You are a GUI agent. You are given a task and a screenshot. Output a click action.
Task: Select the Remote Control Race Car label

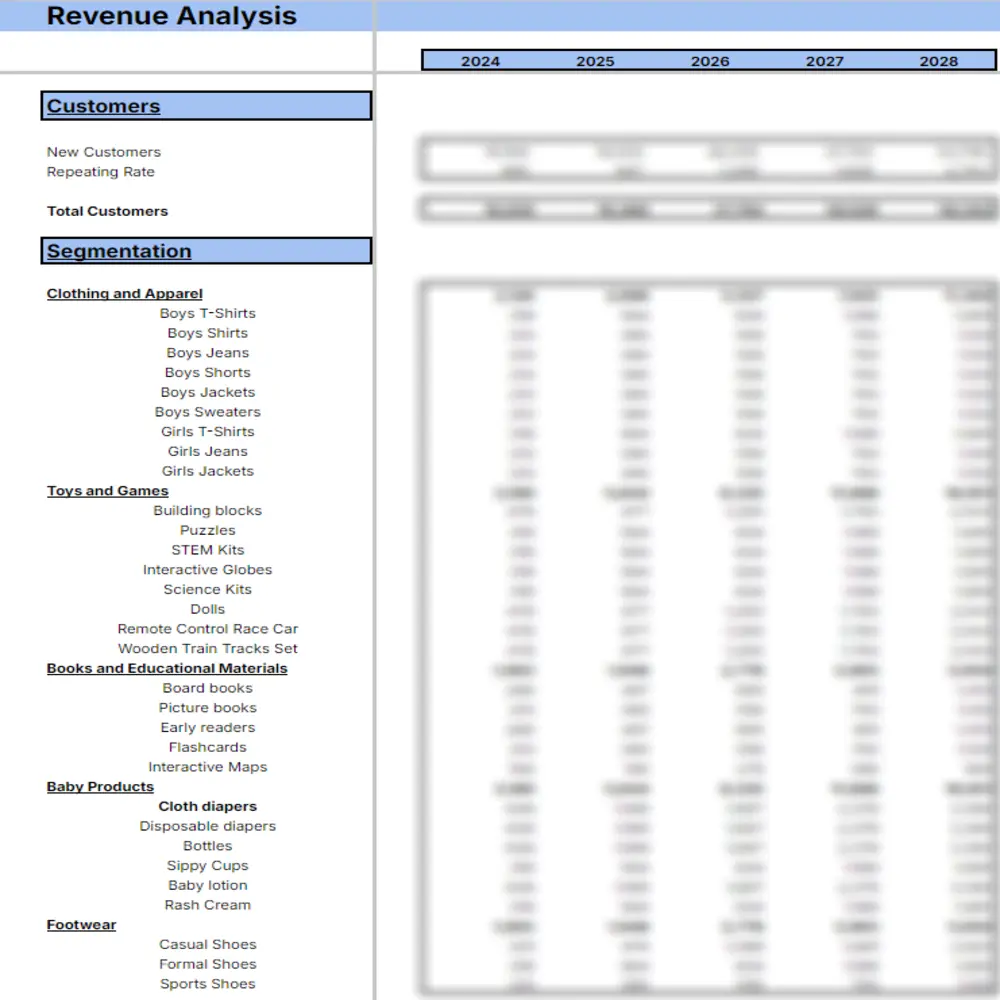[x=207, y=629]
